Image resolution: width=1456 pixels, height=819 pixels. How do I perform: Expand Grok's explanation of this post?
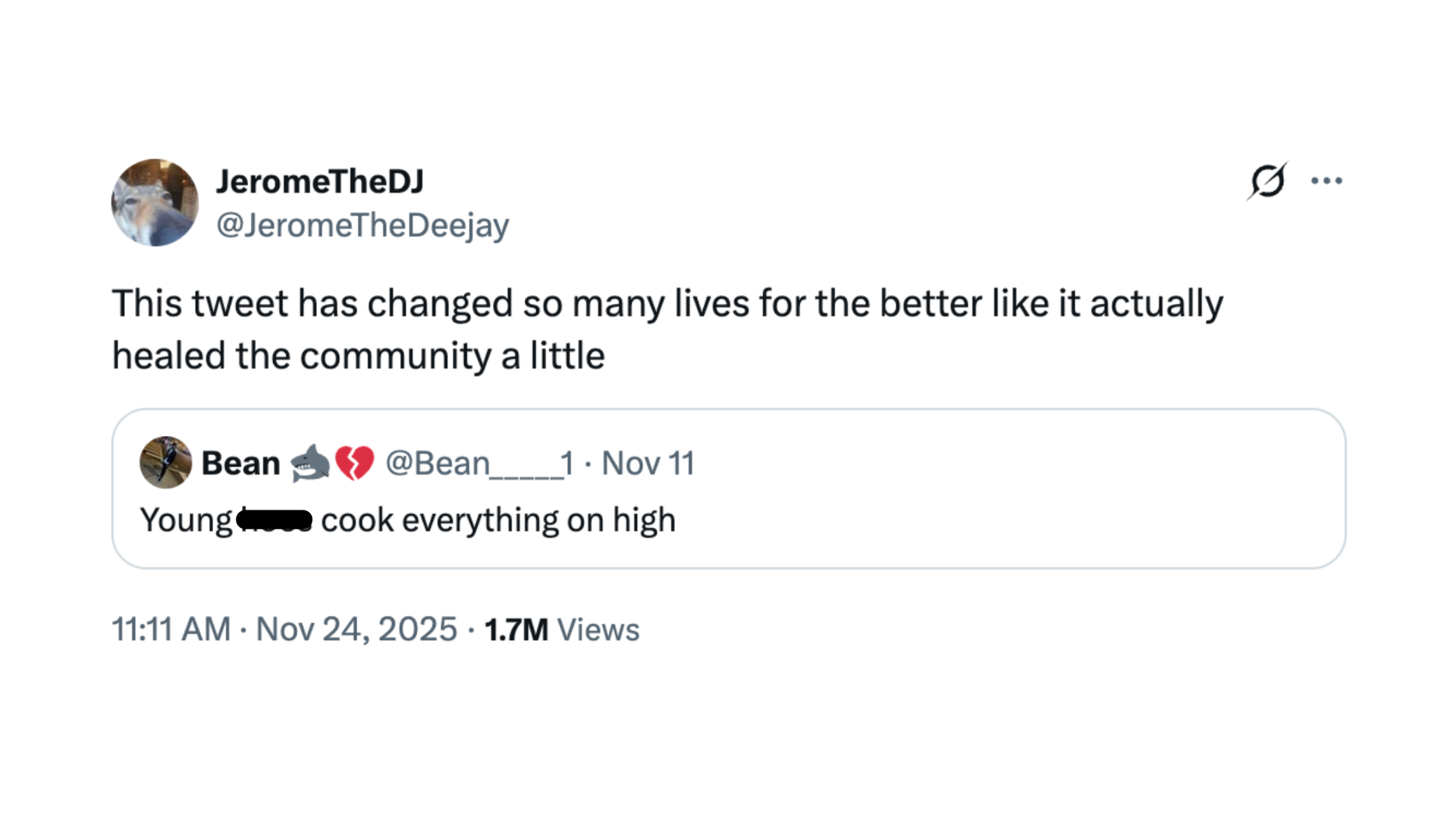pos(1269,180)
